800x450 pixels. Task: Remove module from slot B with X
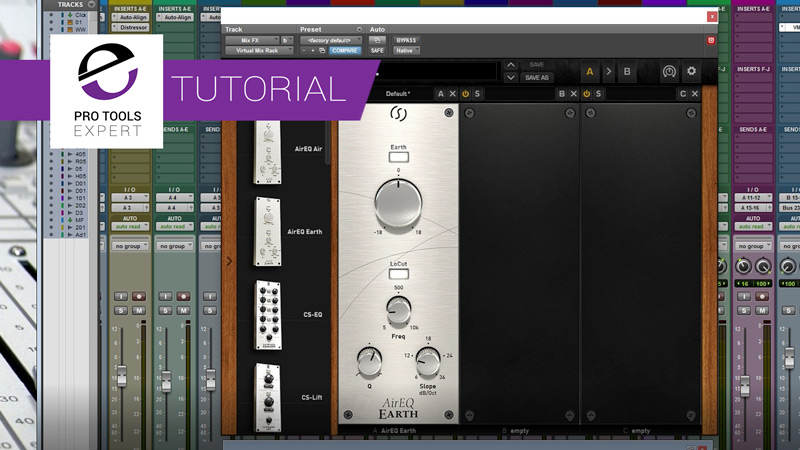tap(573, 94)
